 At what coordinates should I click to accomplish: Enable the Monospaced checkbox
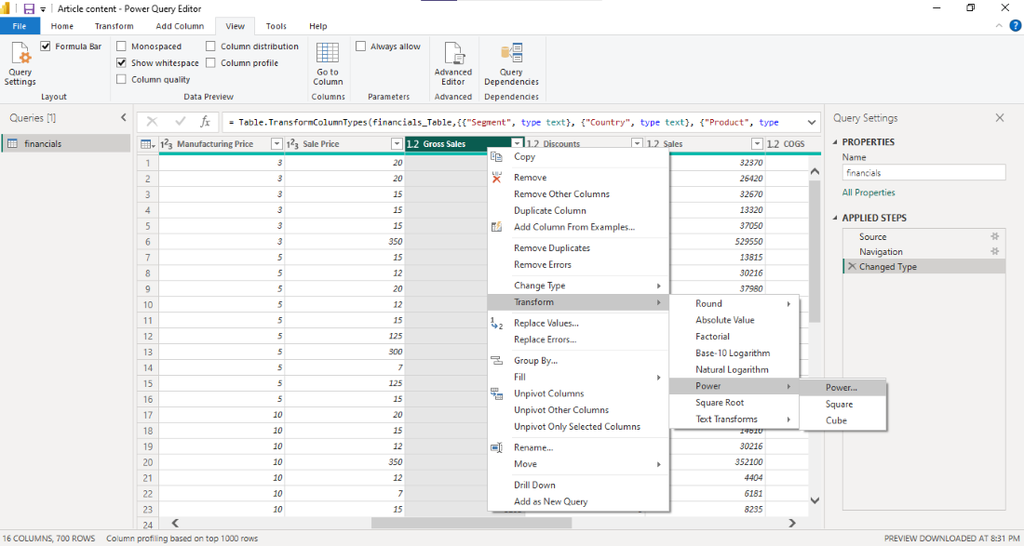click(x=122, y=46)
